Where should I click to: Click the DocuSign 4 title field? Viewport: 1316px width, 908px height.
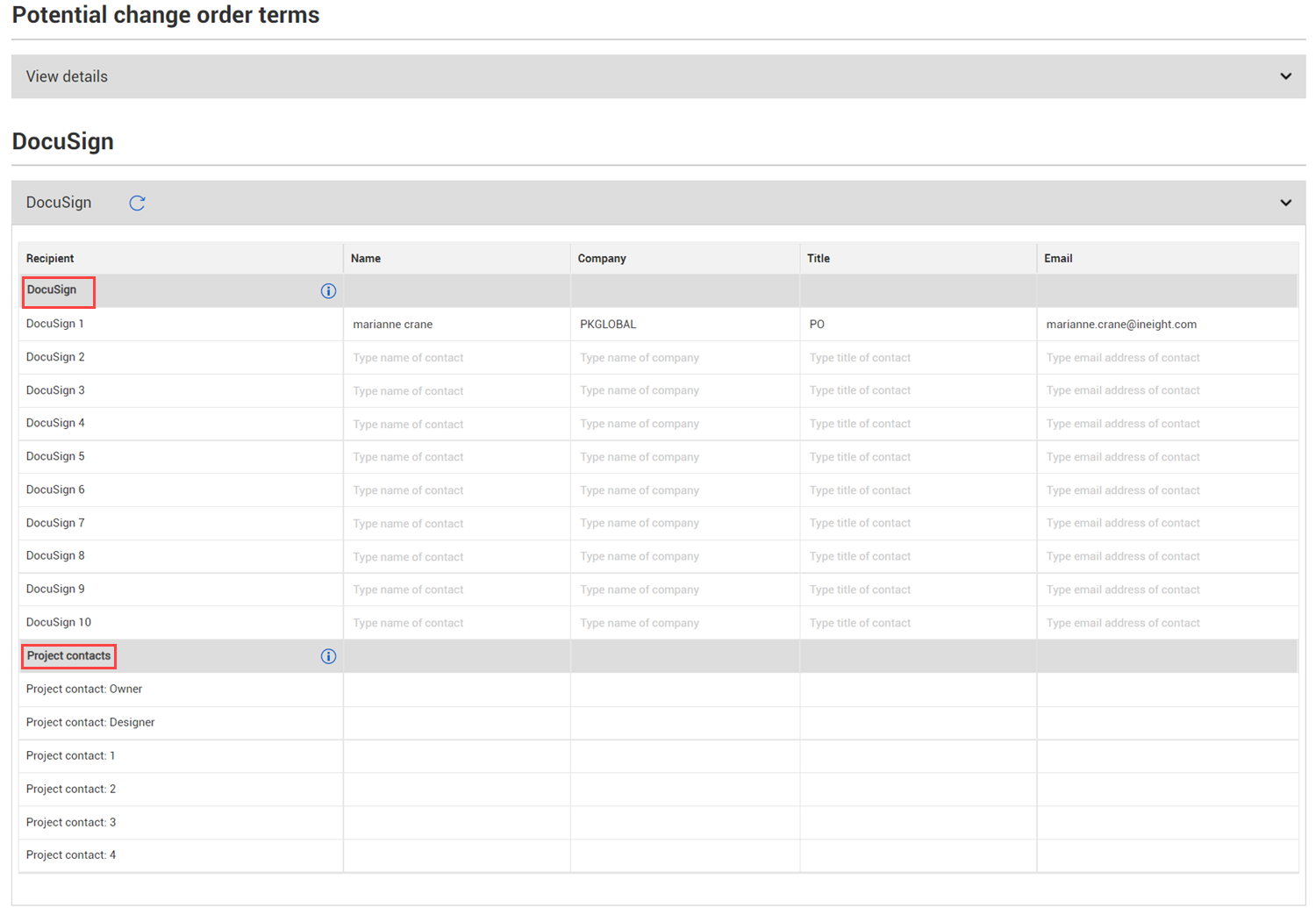pos(919,424)
